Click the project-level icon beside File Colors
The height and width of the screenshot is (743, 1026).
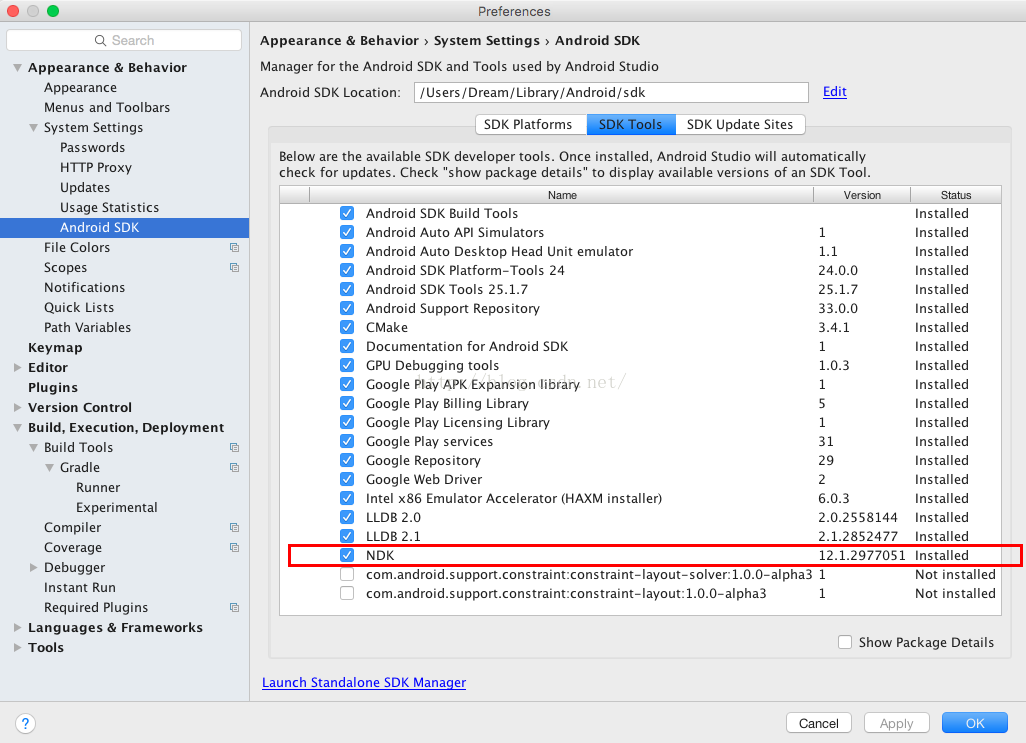[234, 248]
